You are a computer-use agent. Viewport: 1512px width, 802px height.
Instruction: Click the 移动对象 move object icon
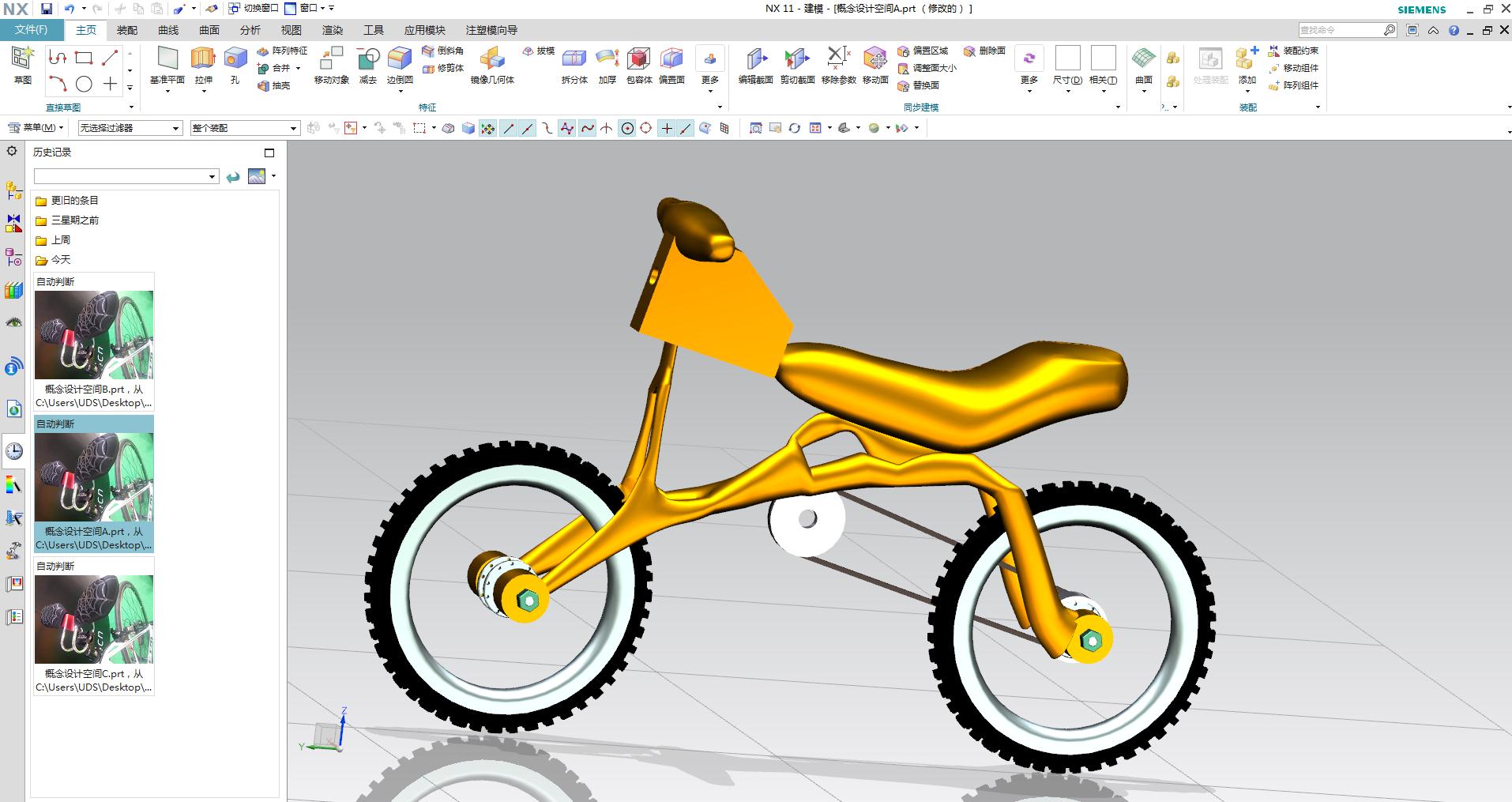pyautogui.click(x=331, y=58)
